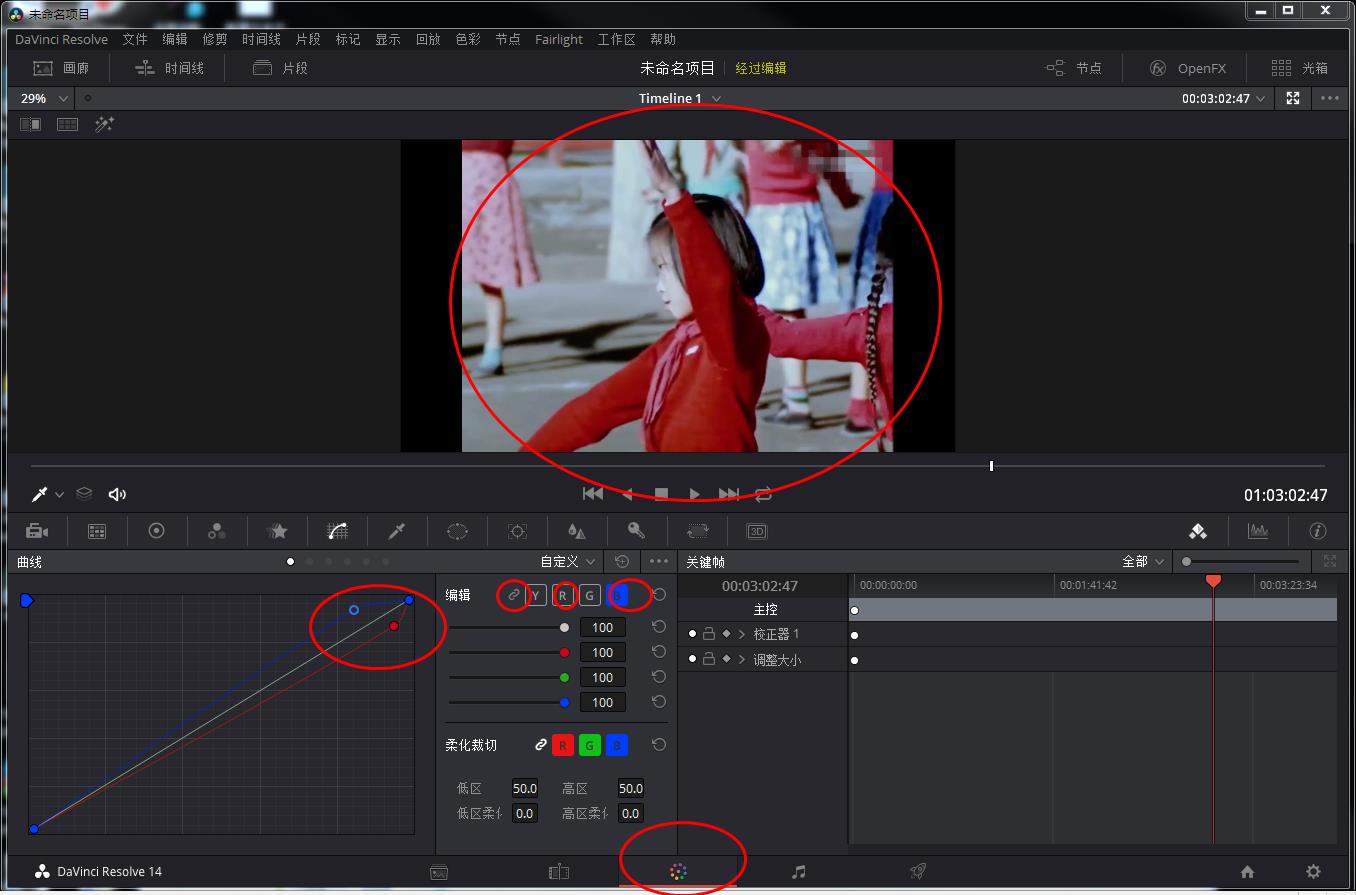The width and height of the screenshot is (1356, 895).
Task: Open the Color Wheels palette
Action: [x=156, y=531]
